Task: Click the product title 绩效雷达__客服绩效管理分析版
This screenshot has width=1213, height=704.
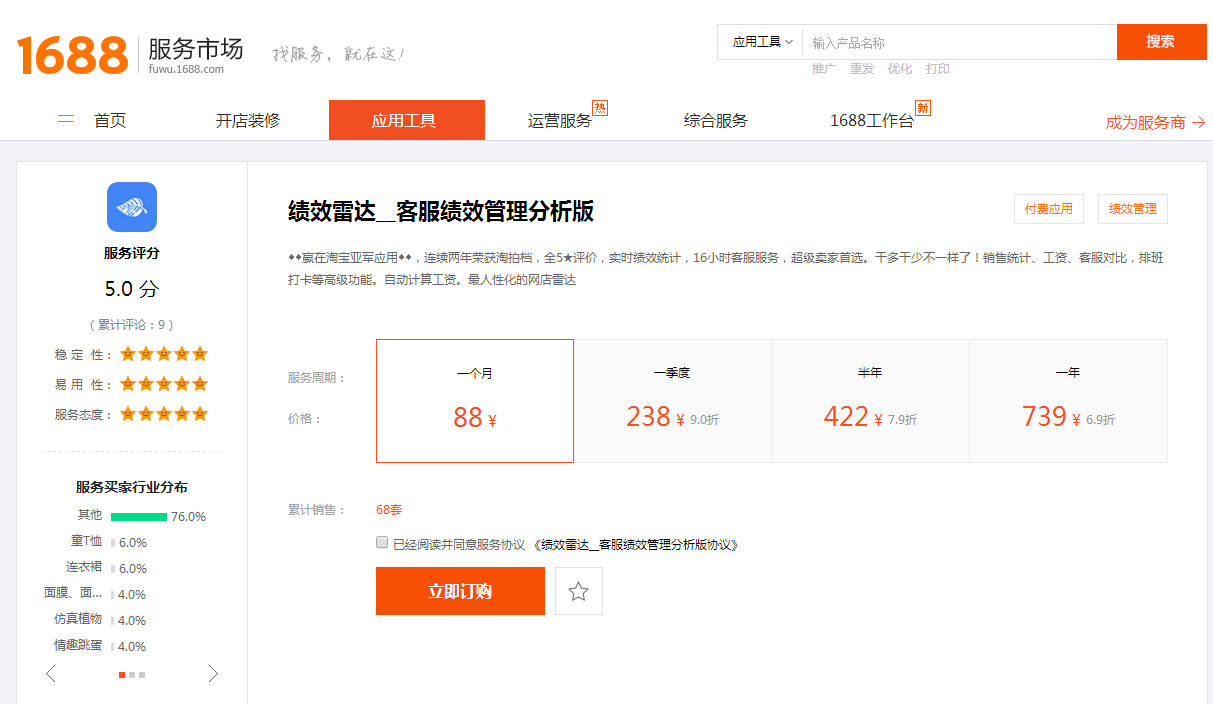Action: point(441,211)
